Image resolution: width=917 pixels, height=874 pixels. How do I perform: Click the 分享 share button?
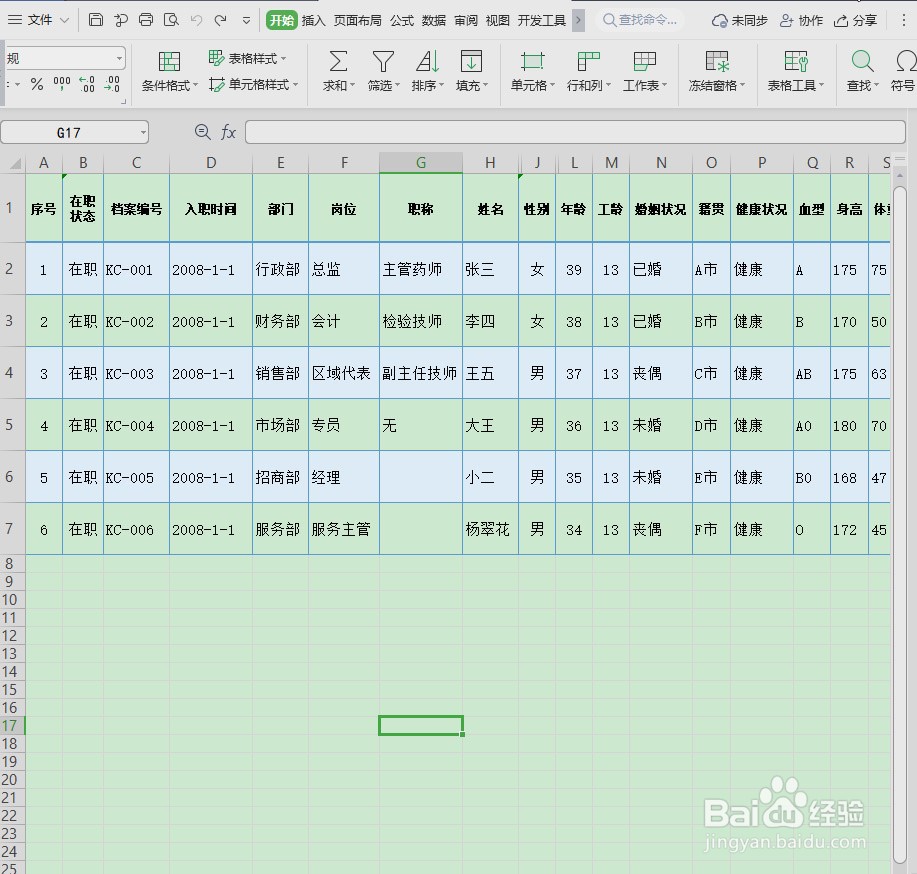coord(856,20)
